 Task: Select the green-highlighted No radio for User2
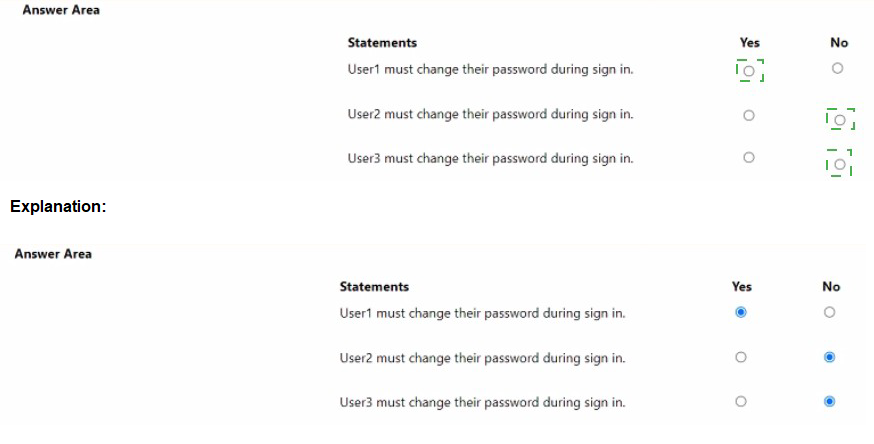839,120
